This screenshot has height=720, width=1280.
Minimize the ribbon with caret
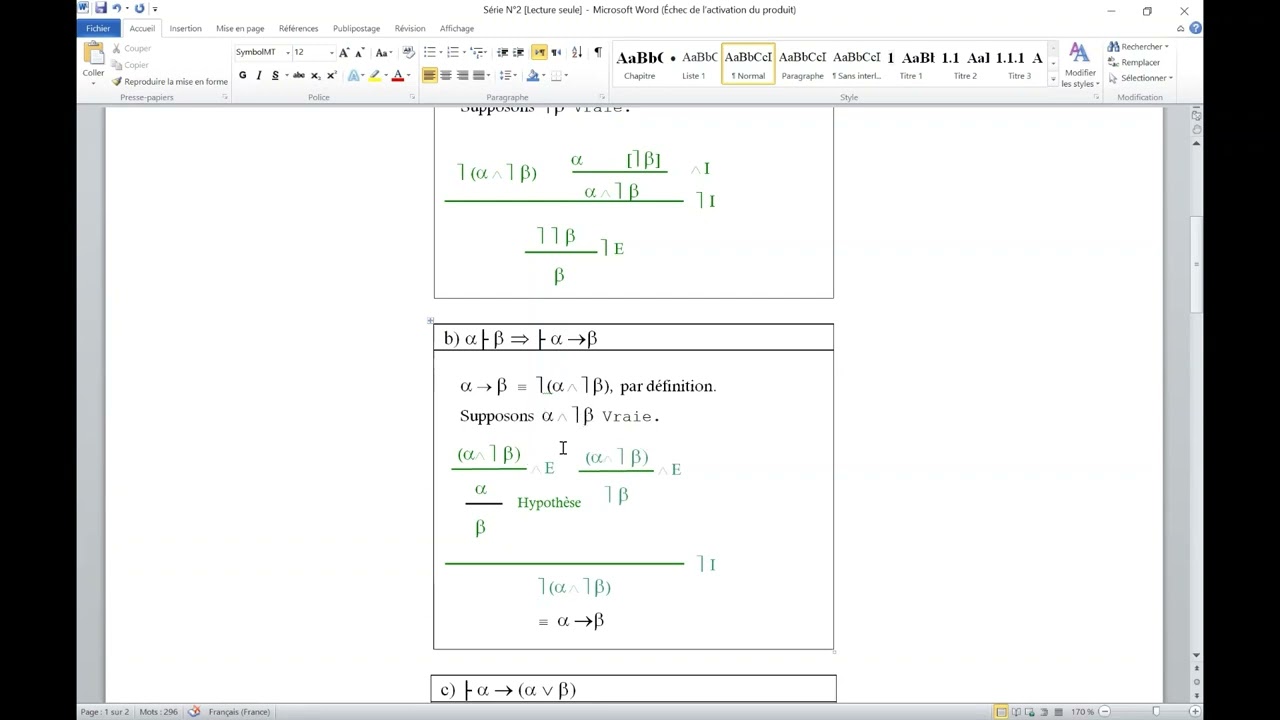coord(1181,28)
